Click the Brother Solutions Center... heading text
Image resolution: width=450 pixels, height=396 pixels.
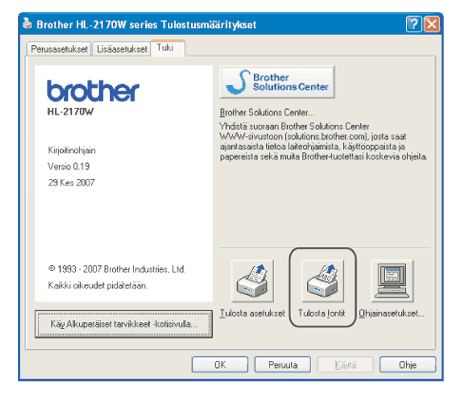pyautogui.click(x=267, y=112)
